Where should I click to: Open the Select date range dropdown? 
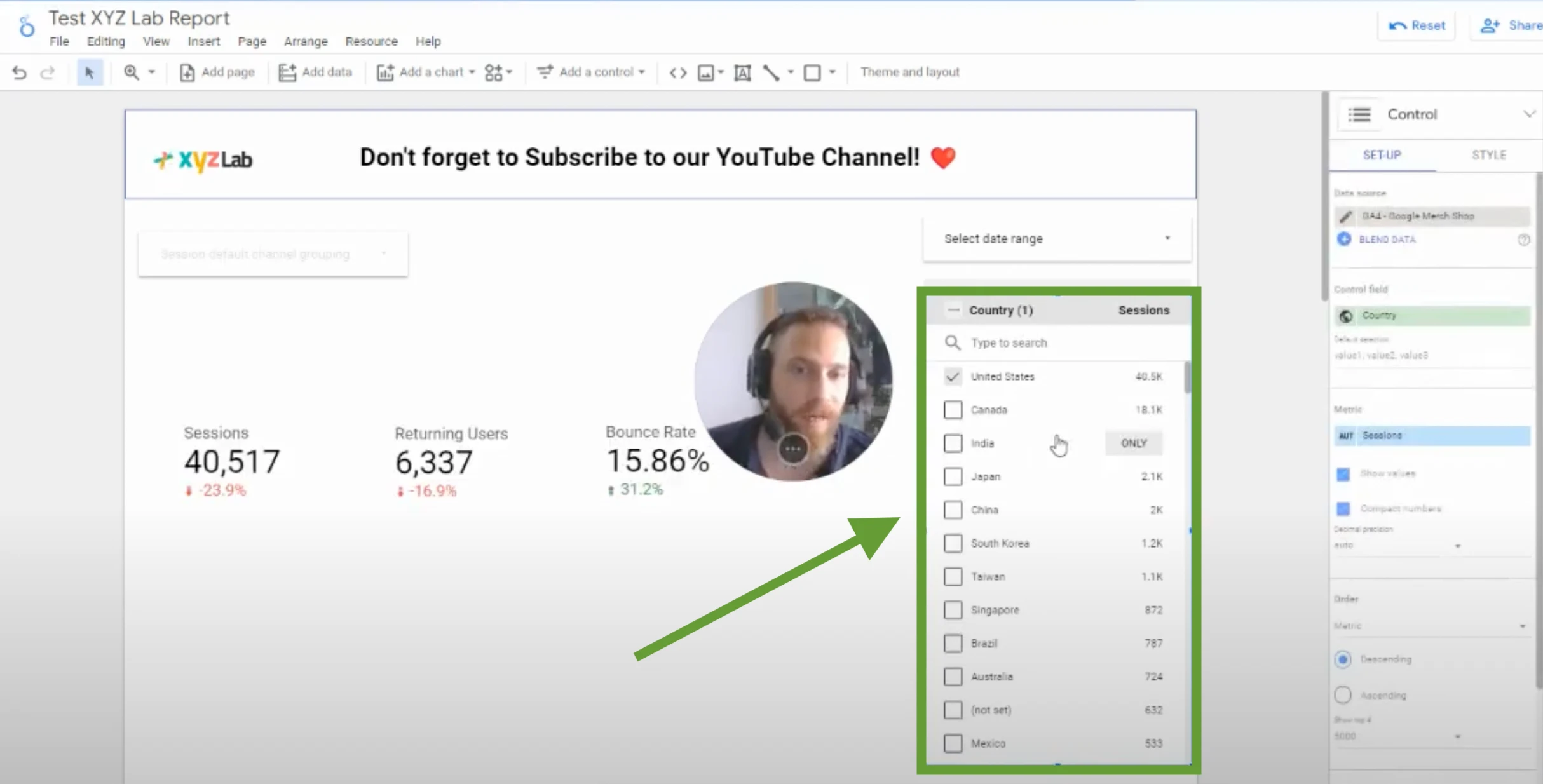coord(1056,239)
